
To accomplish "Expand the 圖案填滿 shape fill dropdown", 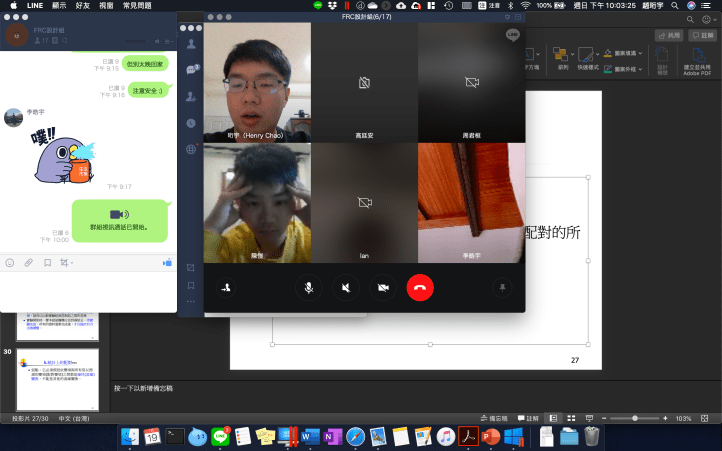I will [x=640, y=53].
